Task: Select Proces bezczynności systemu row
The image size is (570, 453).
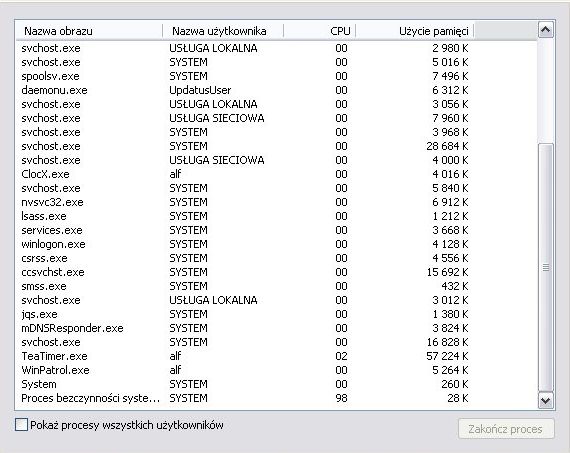Action: [x=276, y=398]
